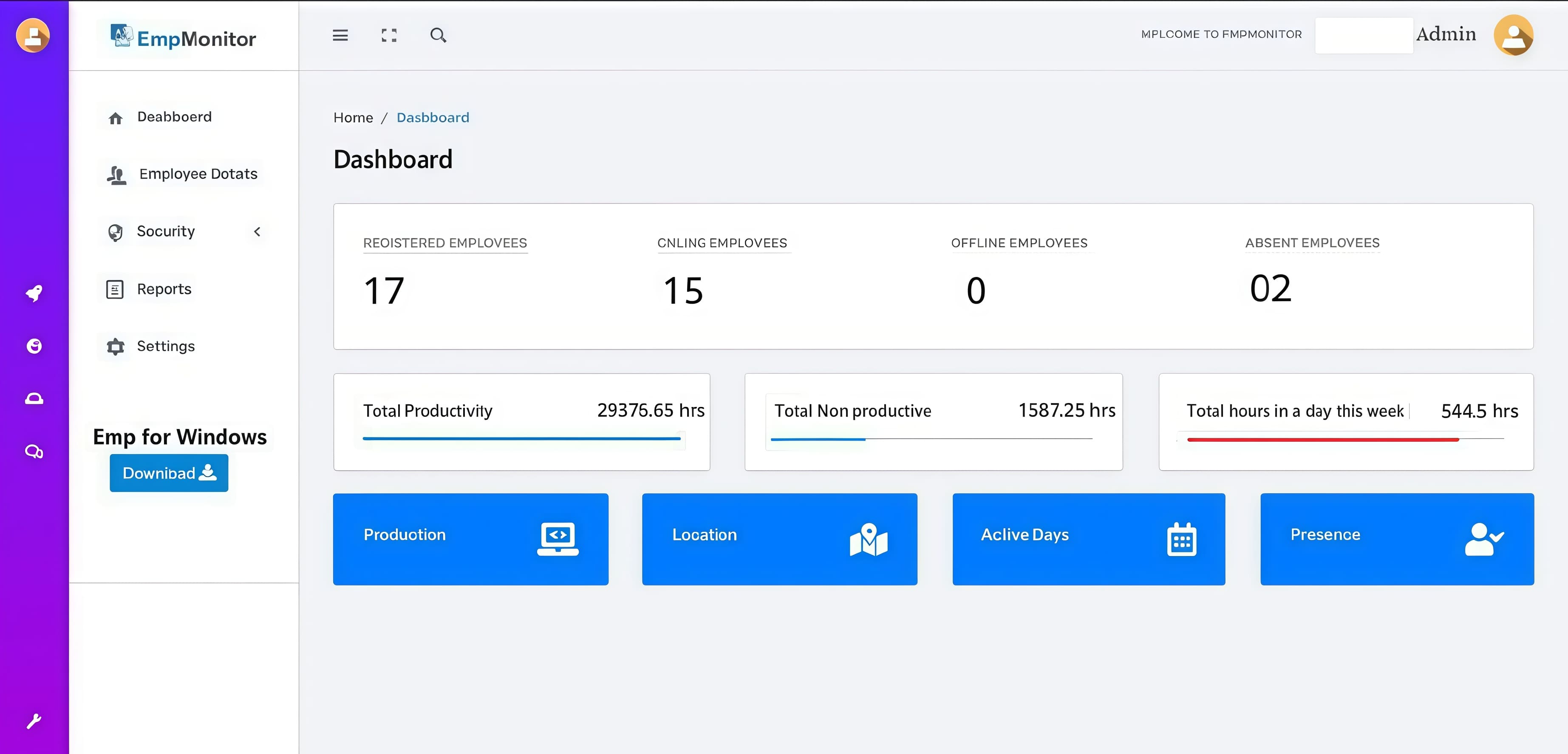The height and width of the screenshot is (754, 1568).
Task: Click the Emp for Windows heading
Action: pos(180,436)
